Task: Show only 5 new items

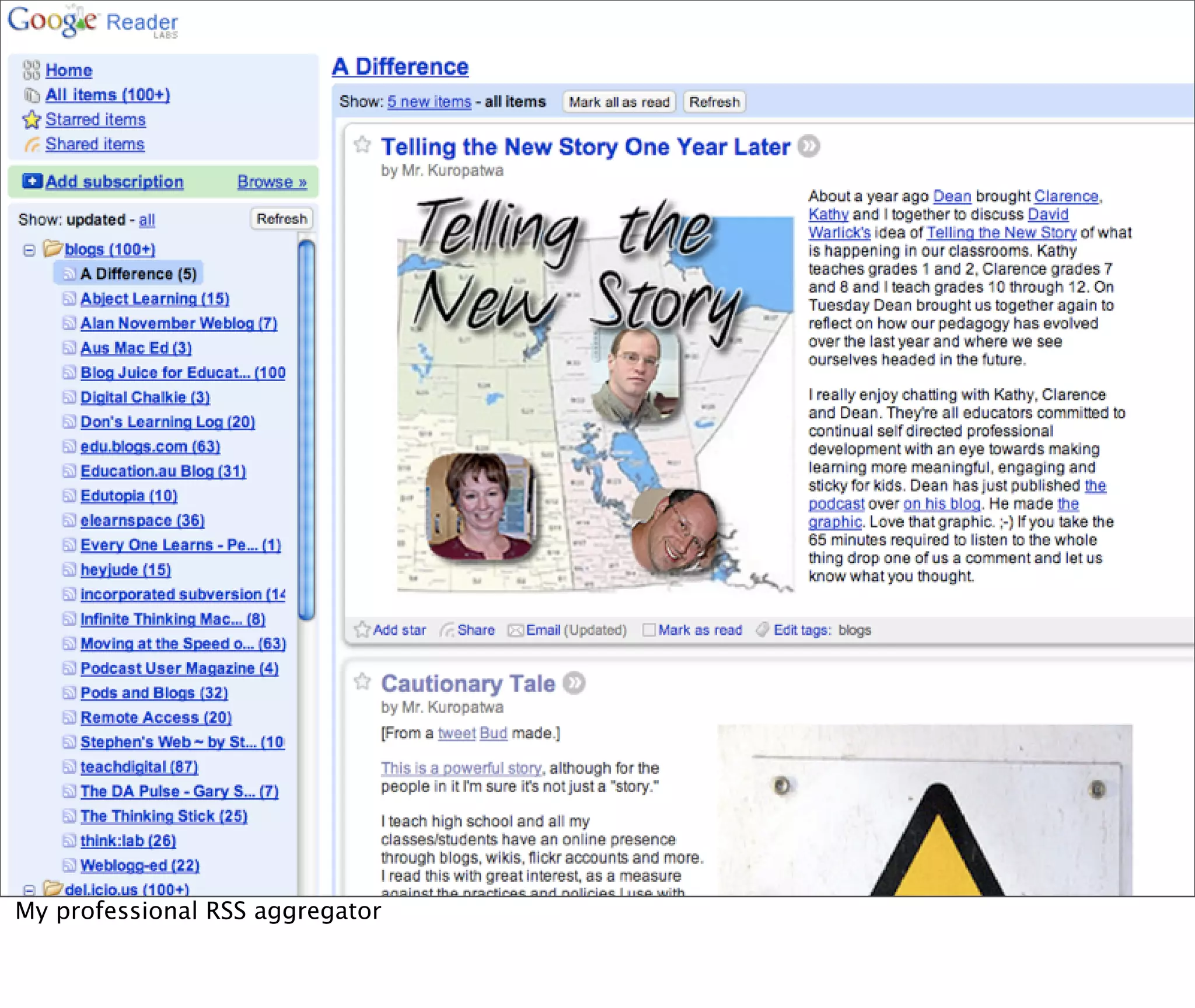Action: (x=429, y=102)
